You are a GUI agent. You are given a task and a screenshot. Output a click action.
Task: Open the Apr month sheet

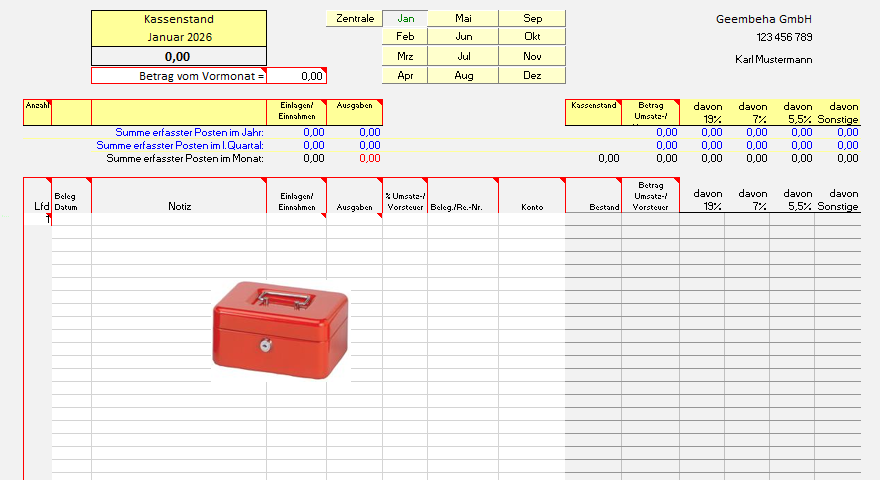pos(405,75)
